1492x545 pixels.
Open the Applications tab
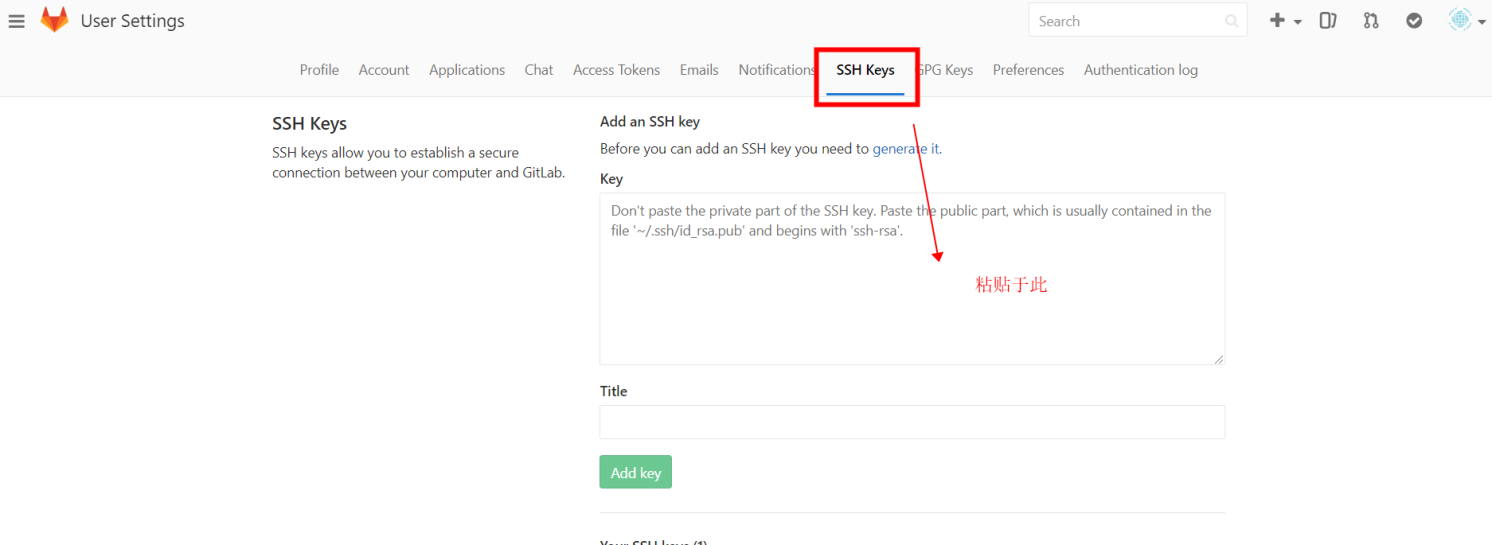pyautogui.click(x=467, y=70)
